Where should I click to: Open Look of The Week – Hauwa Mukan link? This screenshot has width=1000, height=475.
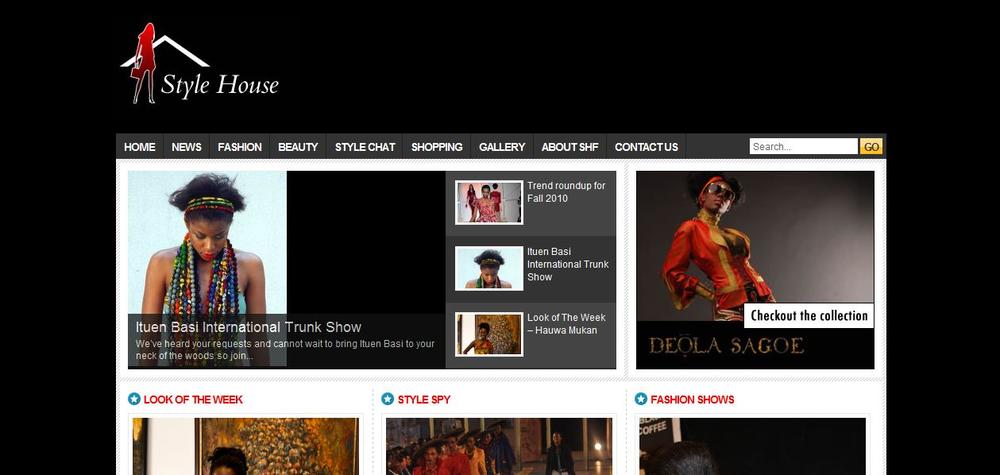click(x=566, y=324)
